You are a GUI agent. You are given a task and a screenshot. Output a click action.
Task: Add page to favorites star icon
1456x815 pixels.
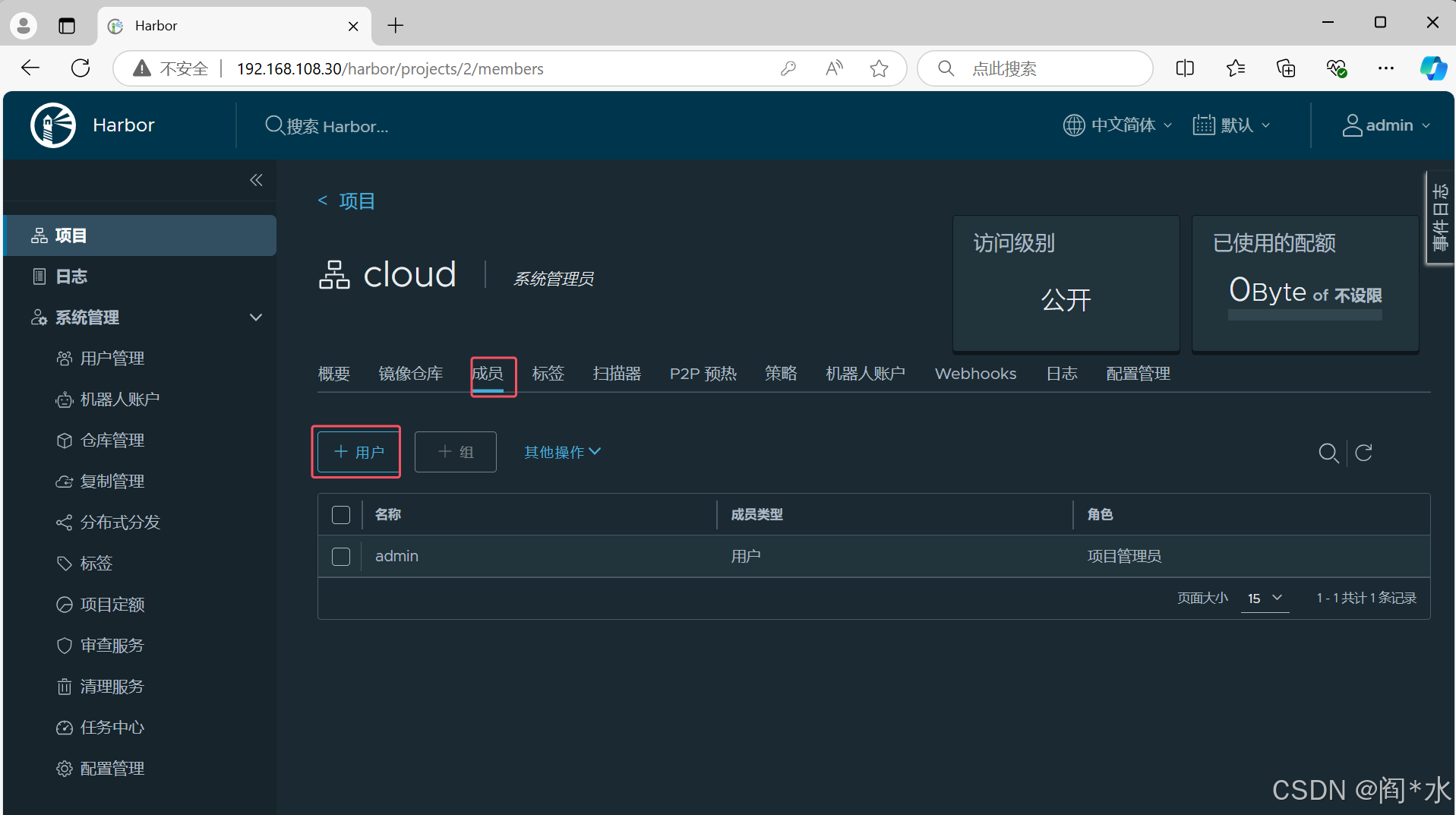[879, 68]
